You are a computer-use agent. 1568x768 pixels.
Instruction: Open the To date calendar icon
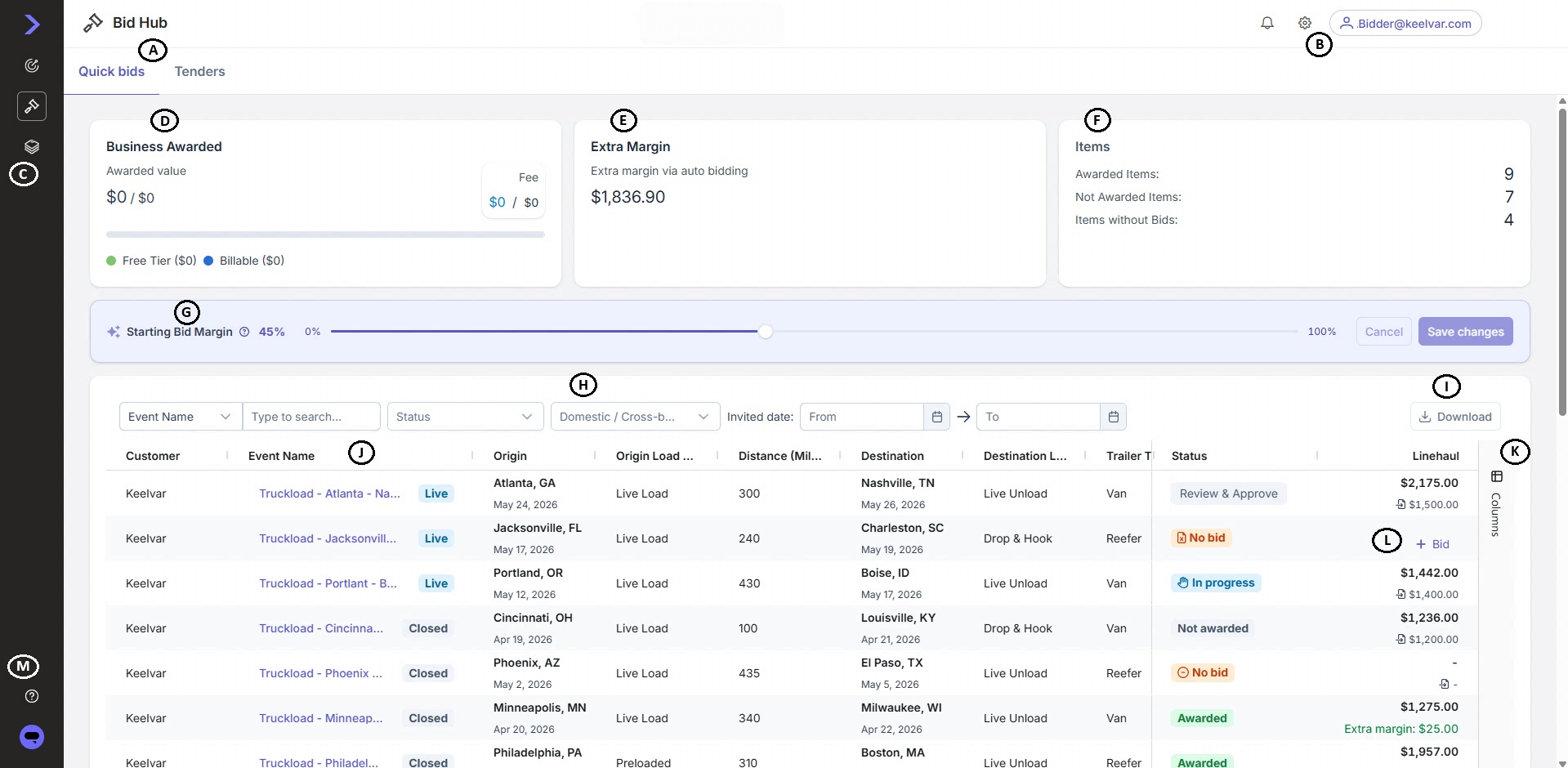(1114, 417)
